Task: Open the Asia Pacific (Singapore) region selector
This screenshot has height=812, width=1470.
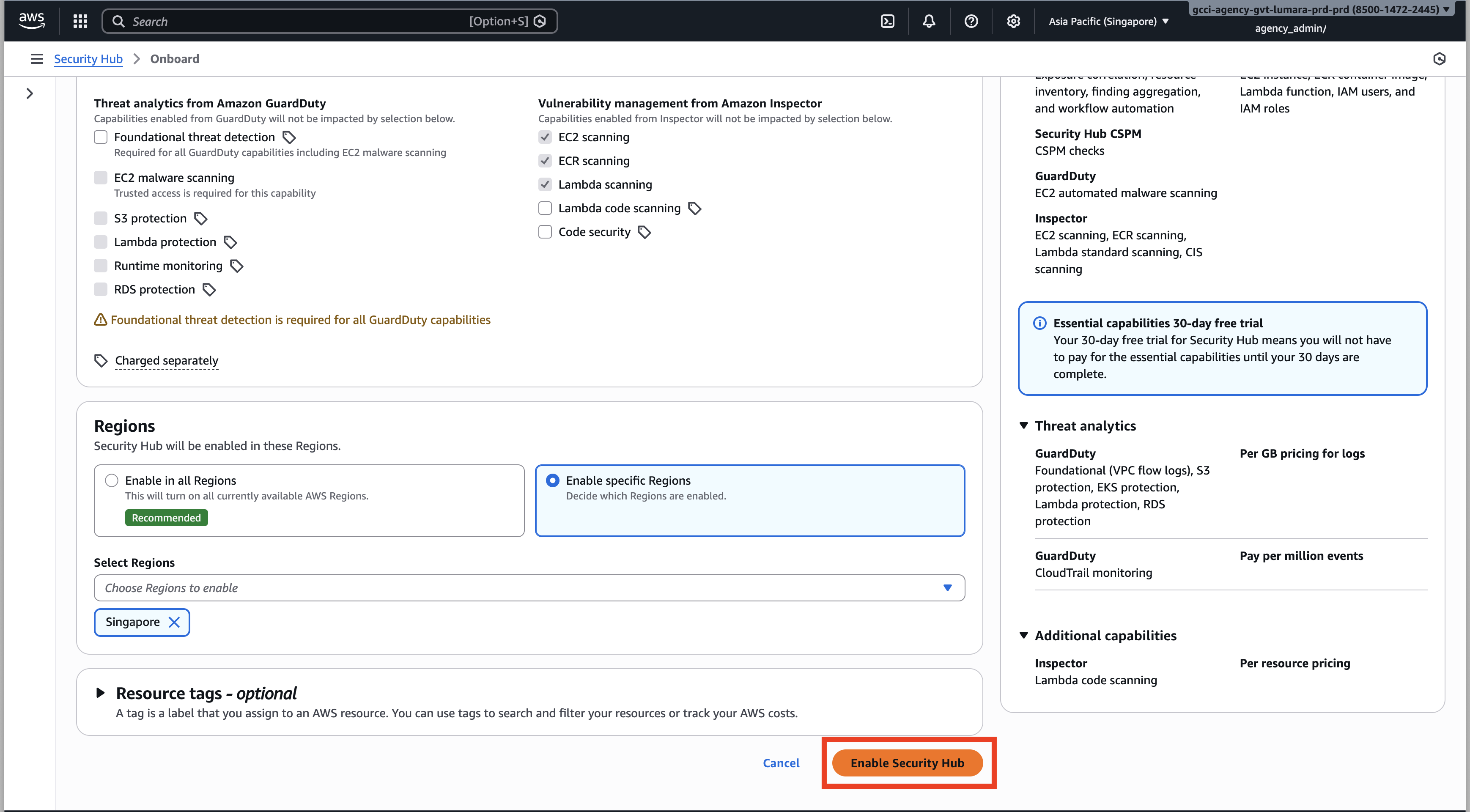Action: click(x=1108, y=21)
